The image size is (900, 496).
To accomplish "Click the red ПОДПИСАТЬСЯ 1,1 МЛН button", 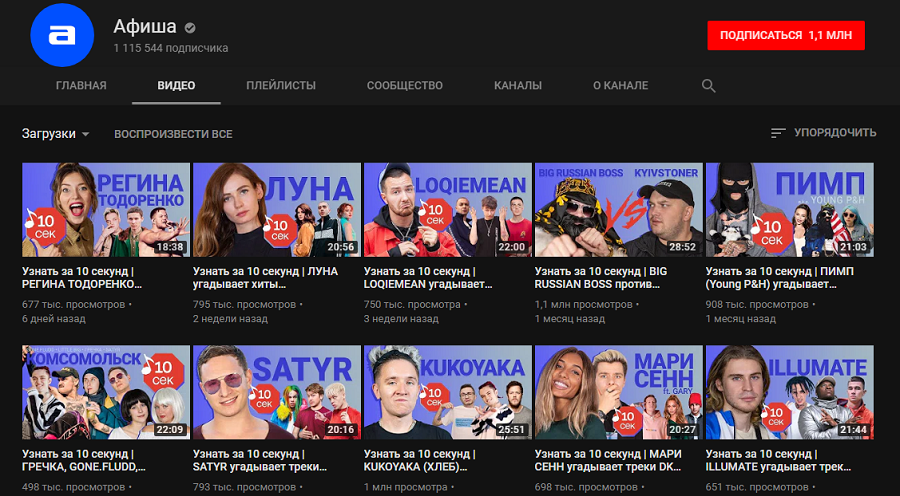I will pos(786,36).
